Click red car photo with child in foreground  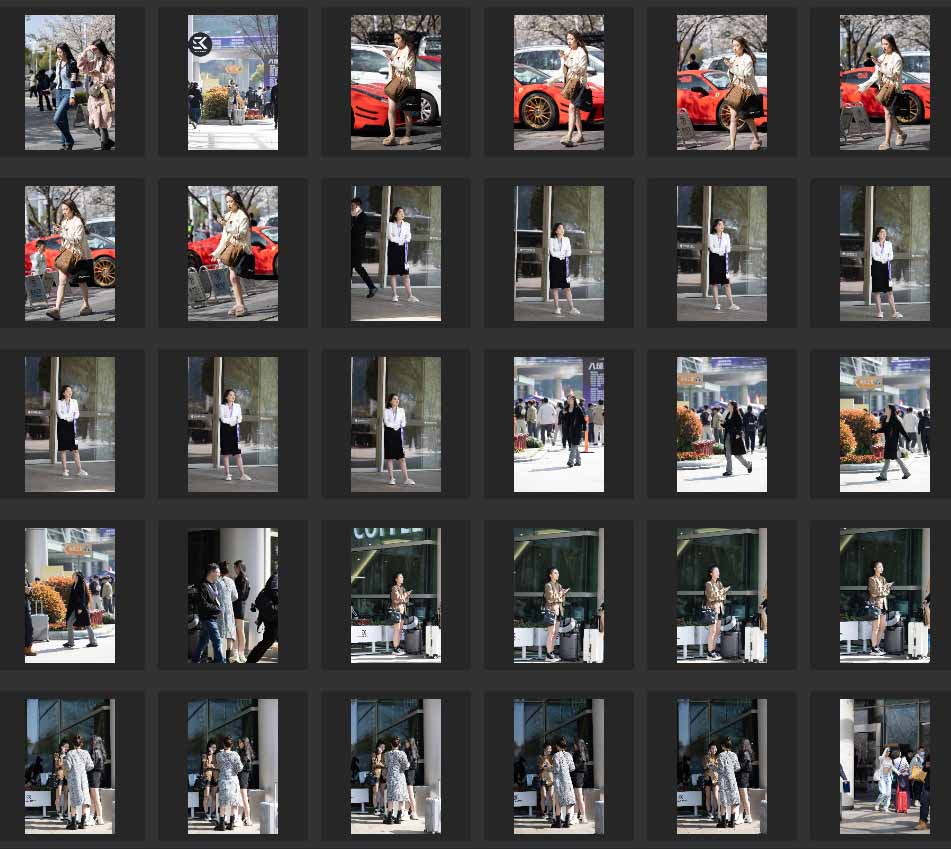(x=70, y=253)
